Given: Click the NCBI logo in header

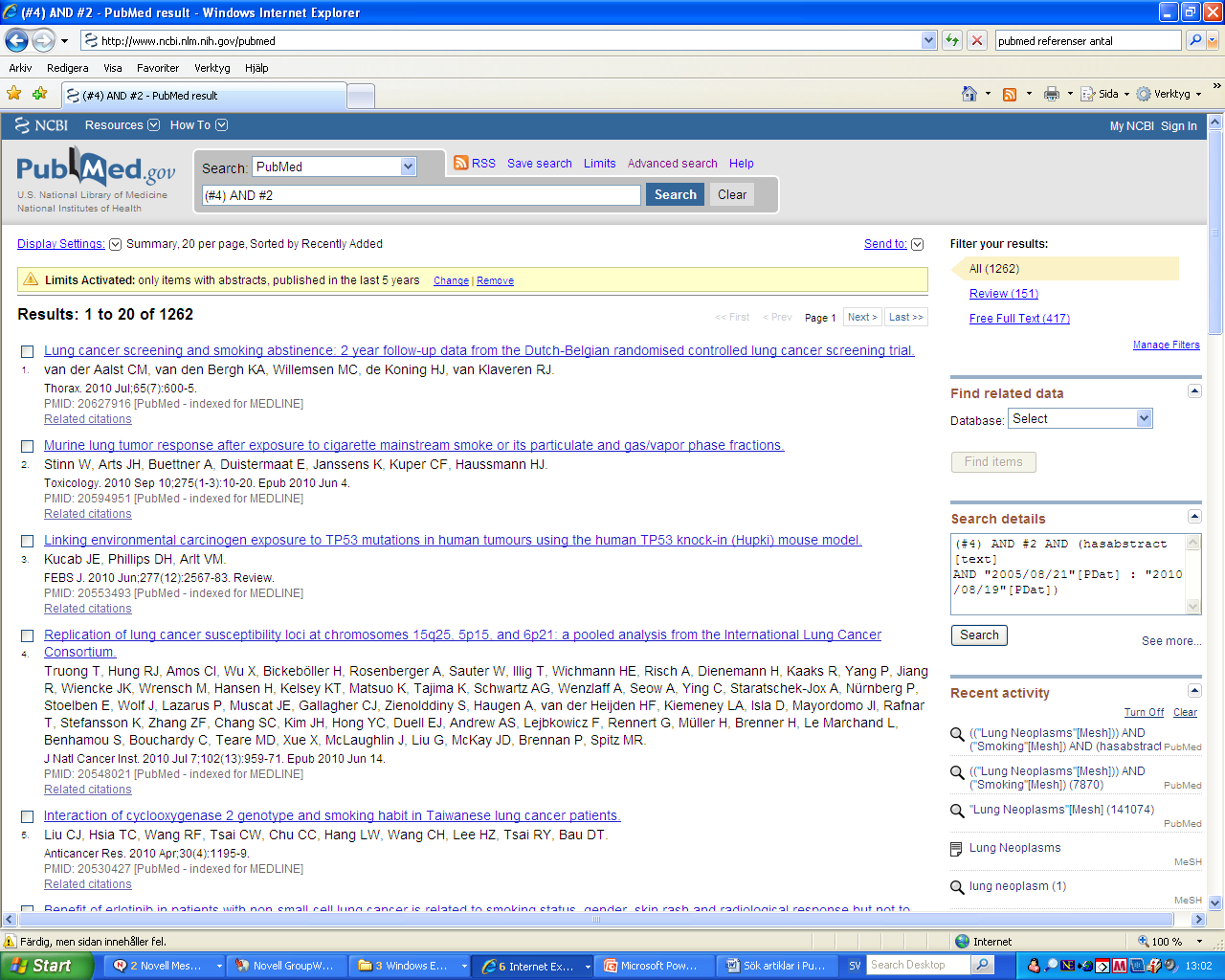Looking at the screenshot, I should pos(42,125).
